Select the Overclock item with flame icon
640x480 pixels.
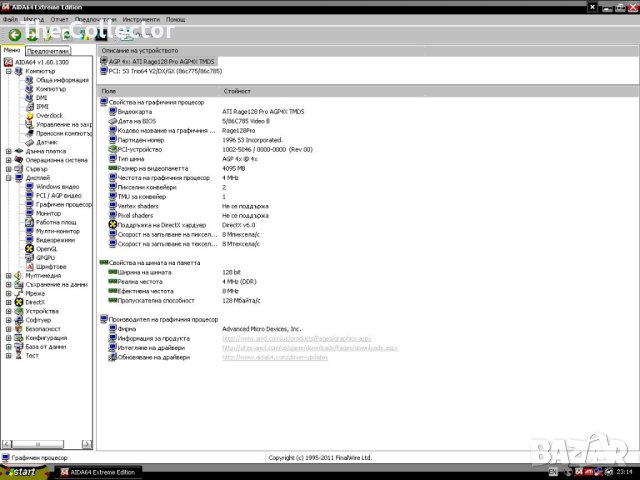click(x=29, y=116)
